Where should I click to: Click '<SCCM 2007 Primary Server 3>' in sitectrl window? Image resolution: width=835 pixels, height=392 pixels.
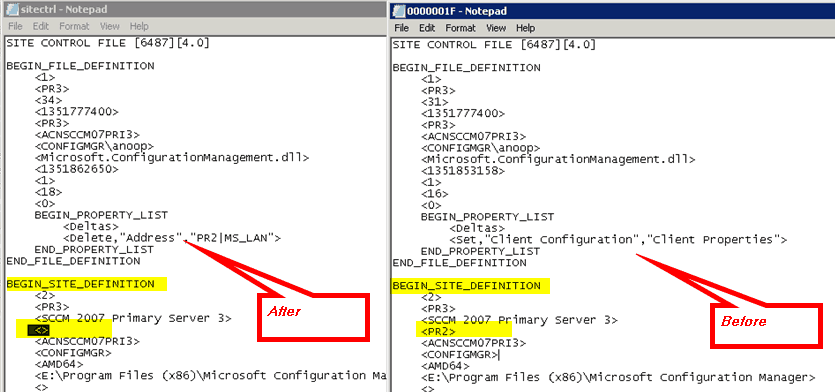click(133, 318)
